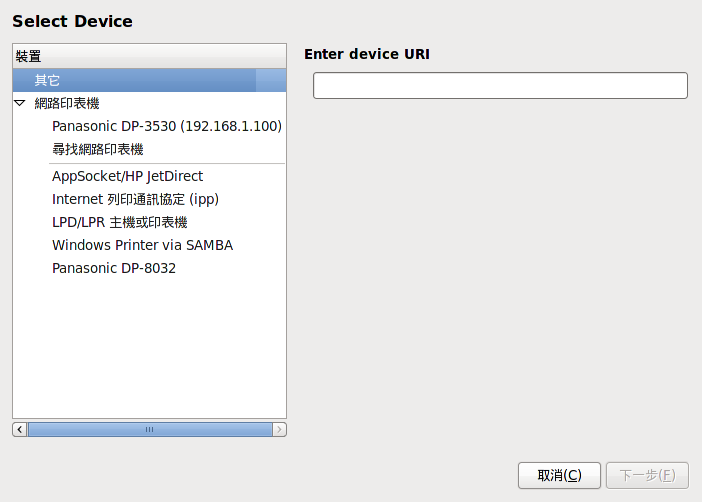Select 尋找網路印表機 option
This screenshot has height=502, width=702.
pyautogui.click(x=98, y=149)
